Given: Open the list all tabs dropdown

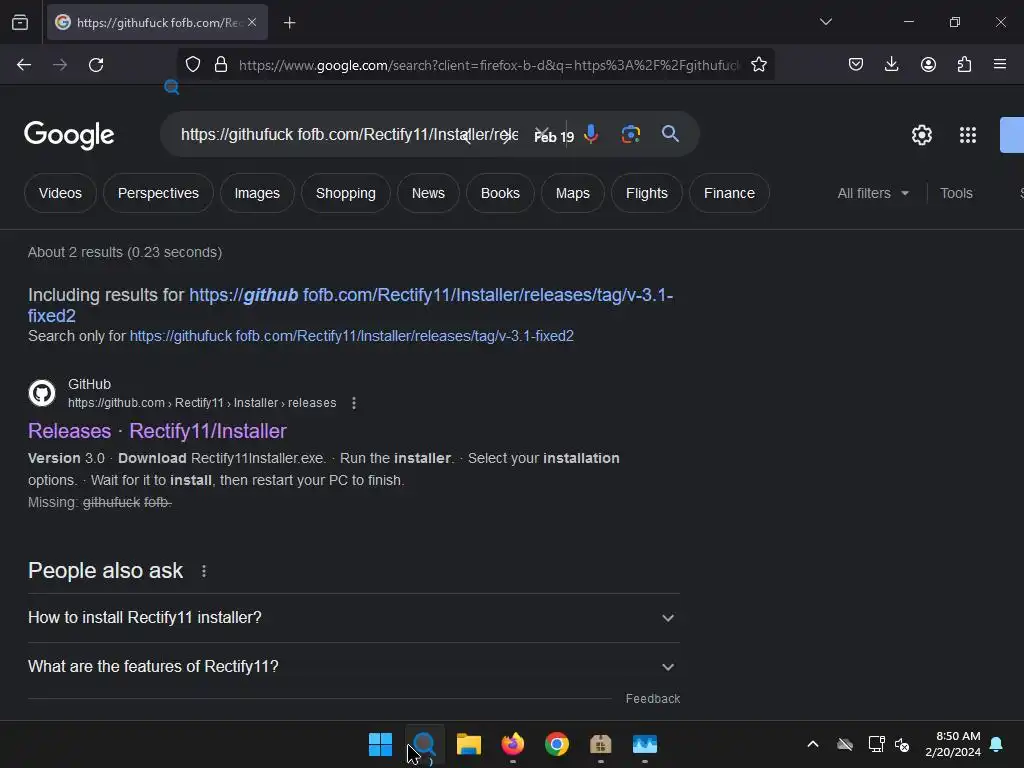Looking at the screenshot, I should (825, 22).
